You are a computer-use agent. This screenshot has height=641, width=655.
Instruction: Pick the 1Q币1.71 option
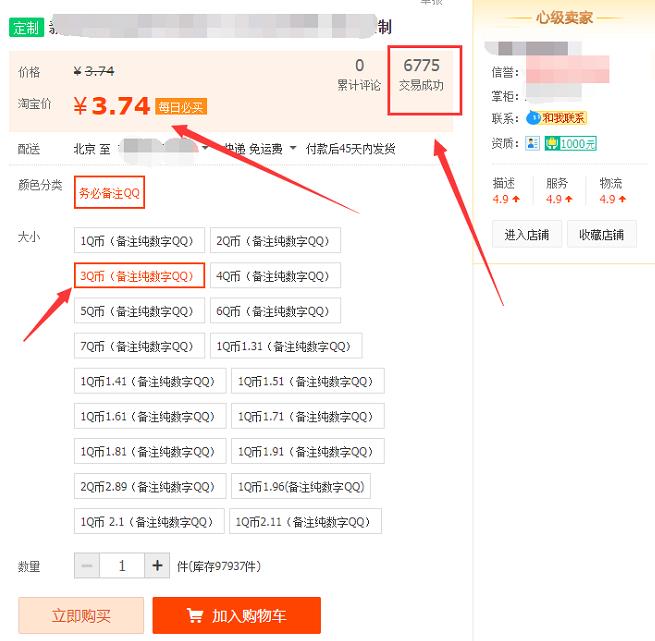point(308,416)
